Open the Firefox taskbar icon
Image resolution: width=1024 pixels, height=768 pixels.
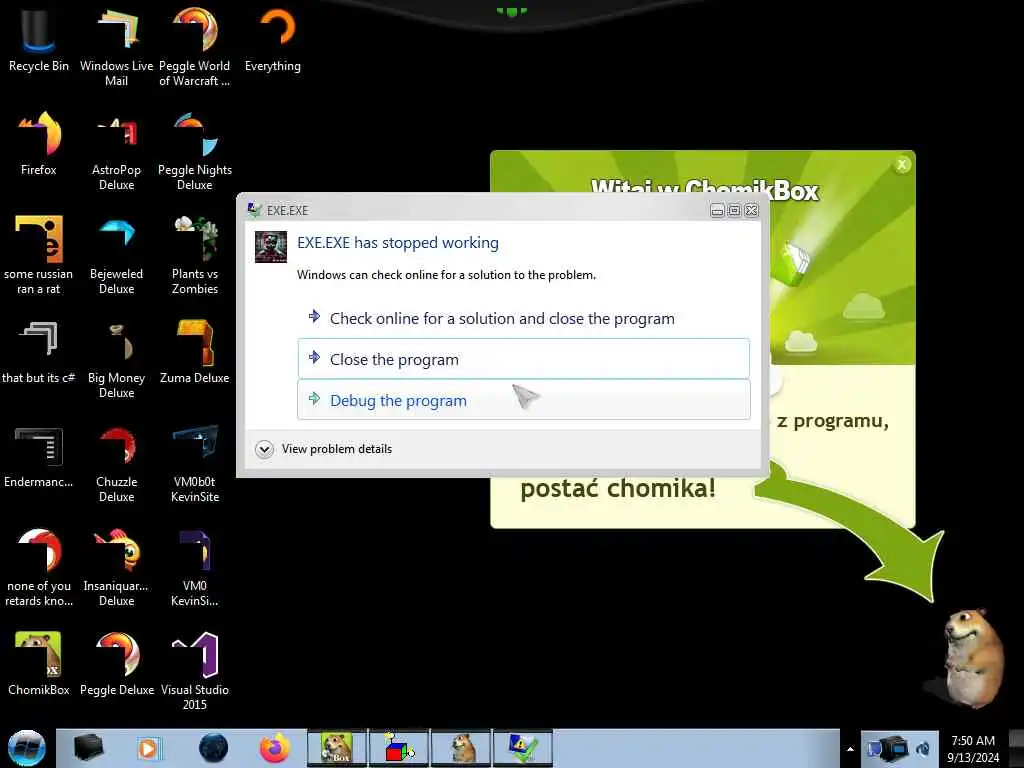point(275,748)
